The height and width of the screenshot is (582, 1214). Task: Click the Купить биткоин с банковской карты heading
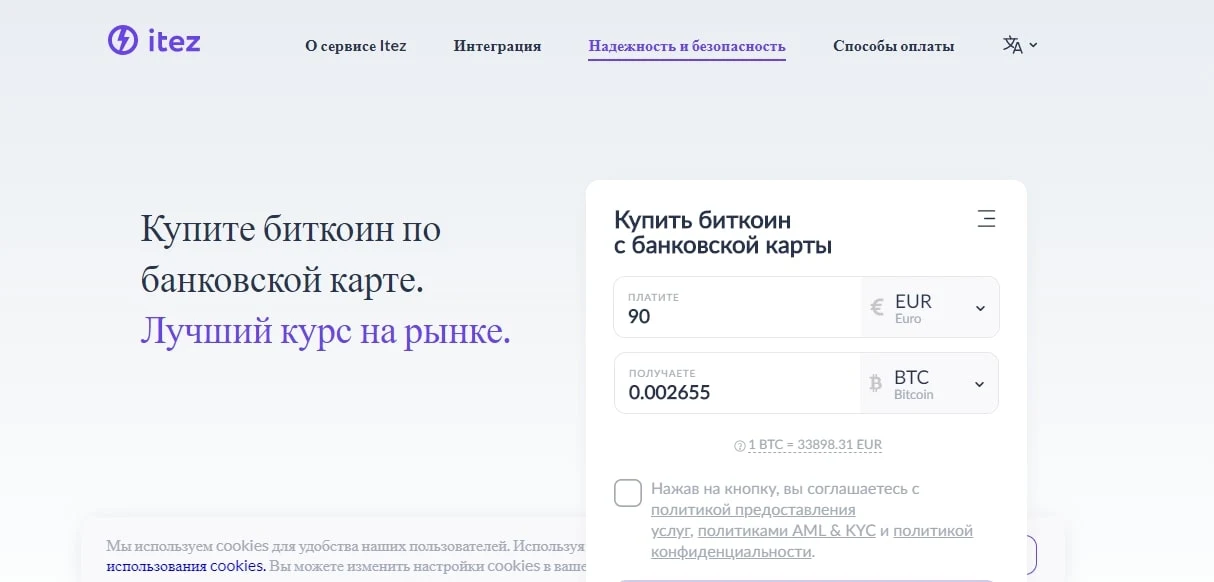[x=723, y=232]
